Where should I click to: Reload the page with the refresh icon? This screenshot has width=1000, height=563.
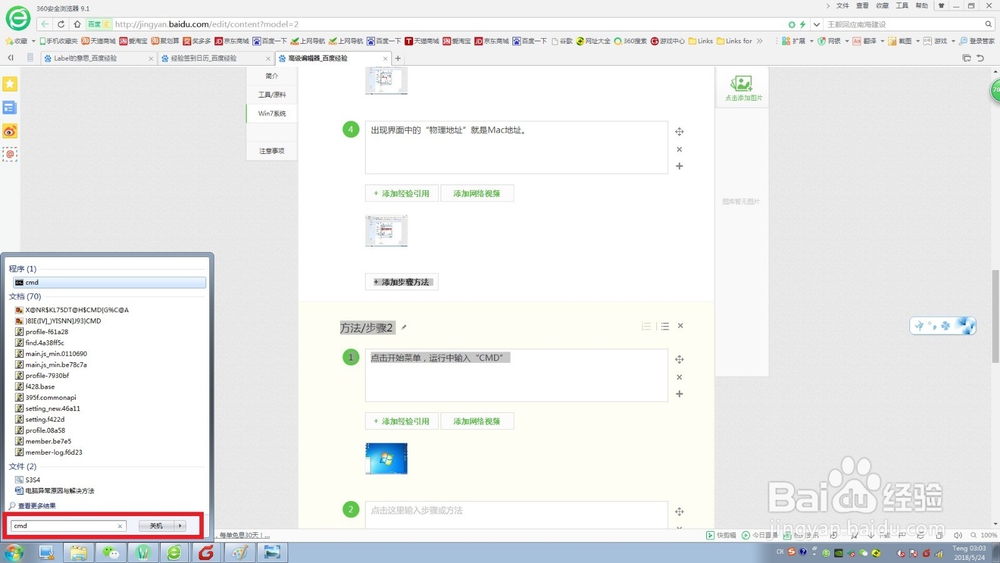61,24
